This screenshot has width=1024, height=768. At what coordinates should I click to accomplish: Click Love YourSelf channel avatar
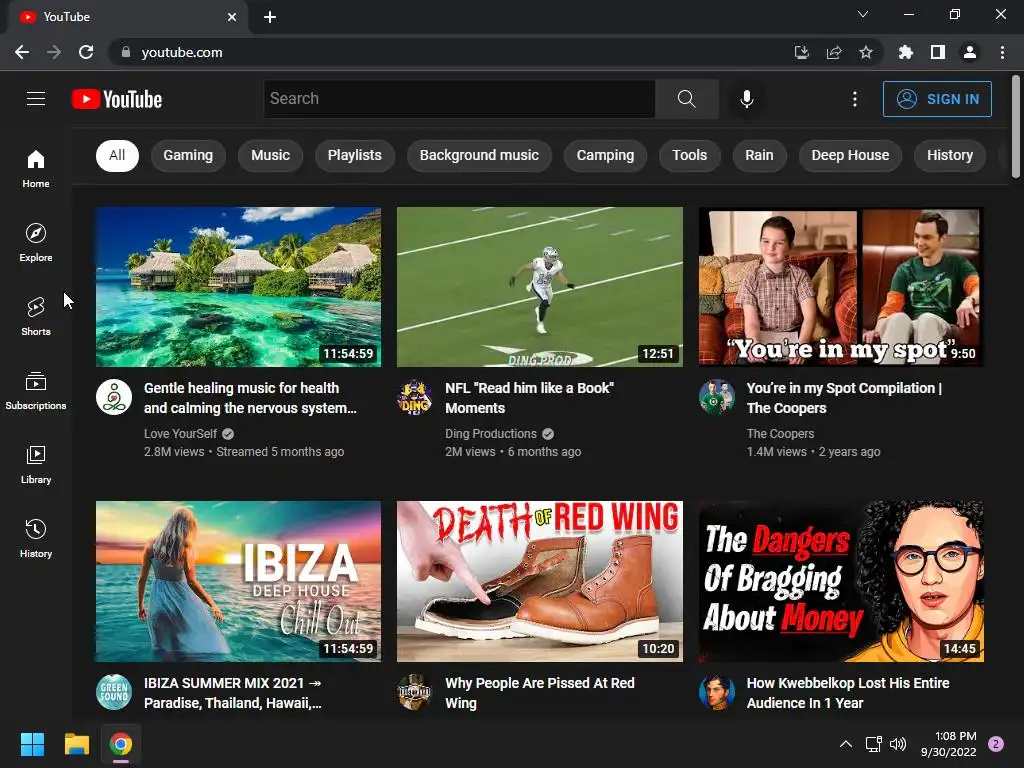click(114, 396)
